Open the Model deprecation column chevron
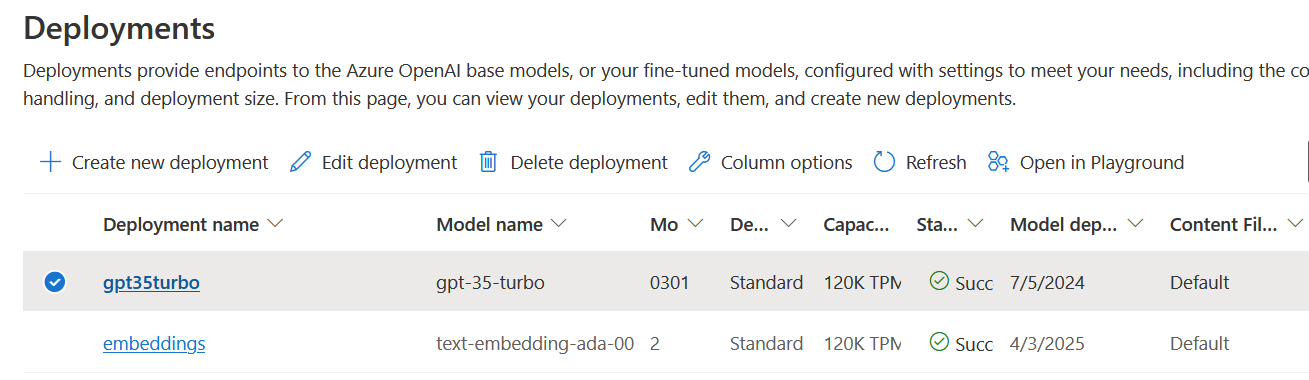Viewport: 1309px width, 380px height. 1135,224
